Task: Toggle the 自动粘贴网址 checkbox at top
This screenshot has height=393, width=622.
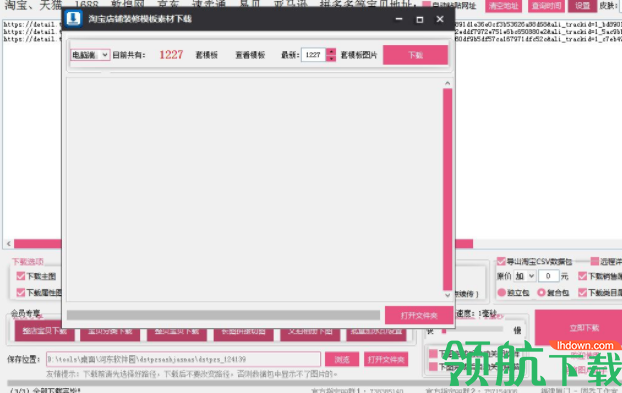Action: pyautogui.click(x=426, y=5)
